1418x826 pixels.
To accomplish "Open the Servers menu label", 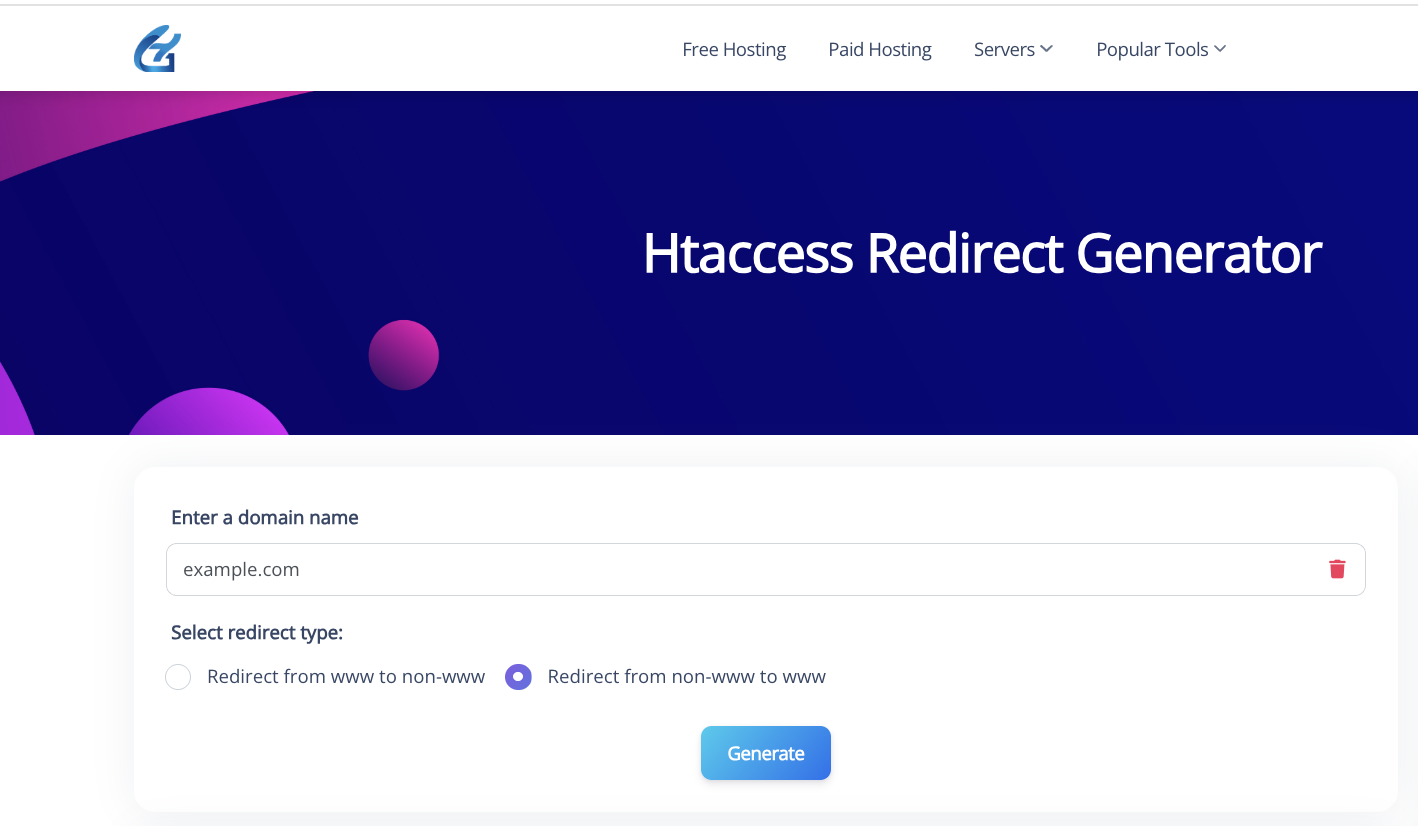I will click(x=1004, y=49).
